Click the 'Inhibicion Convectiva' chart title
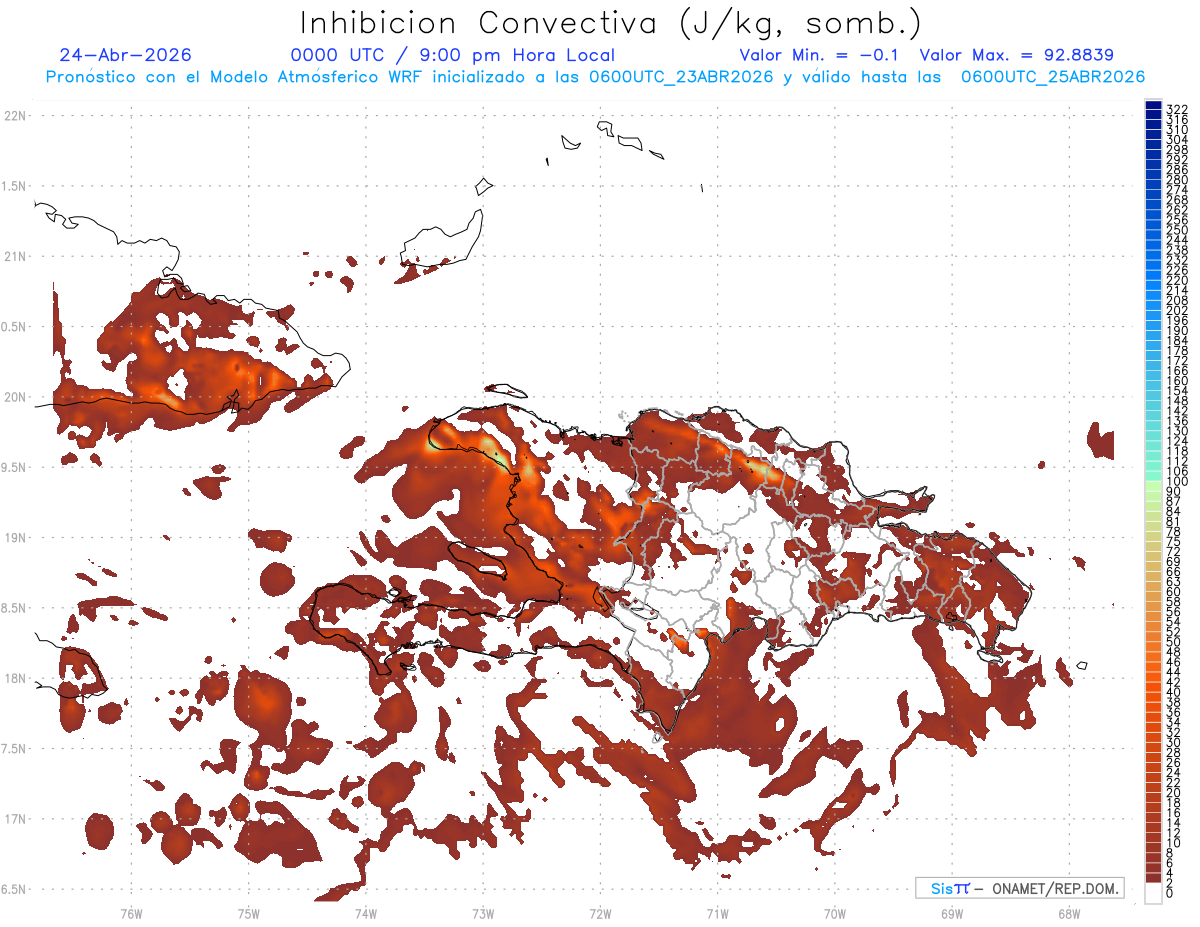 pyautogui.click(x=610, y=23)
